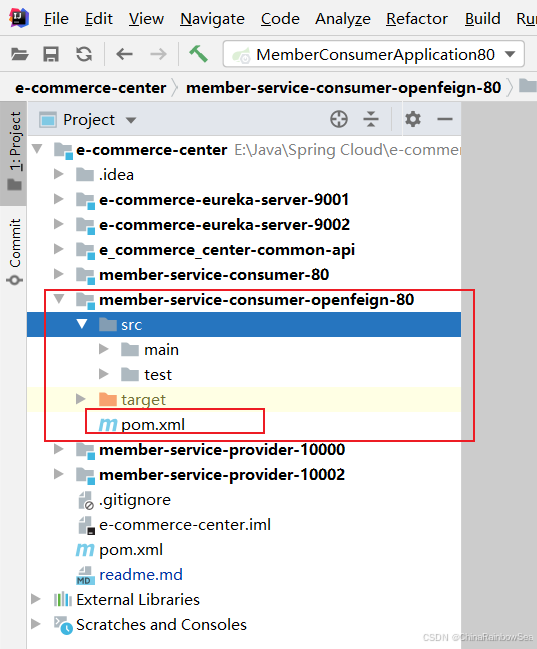This screenshot has height=649, width=537.
Task: Navigate forward with the right arrow
Action: point(158,54)
